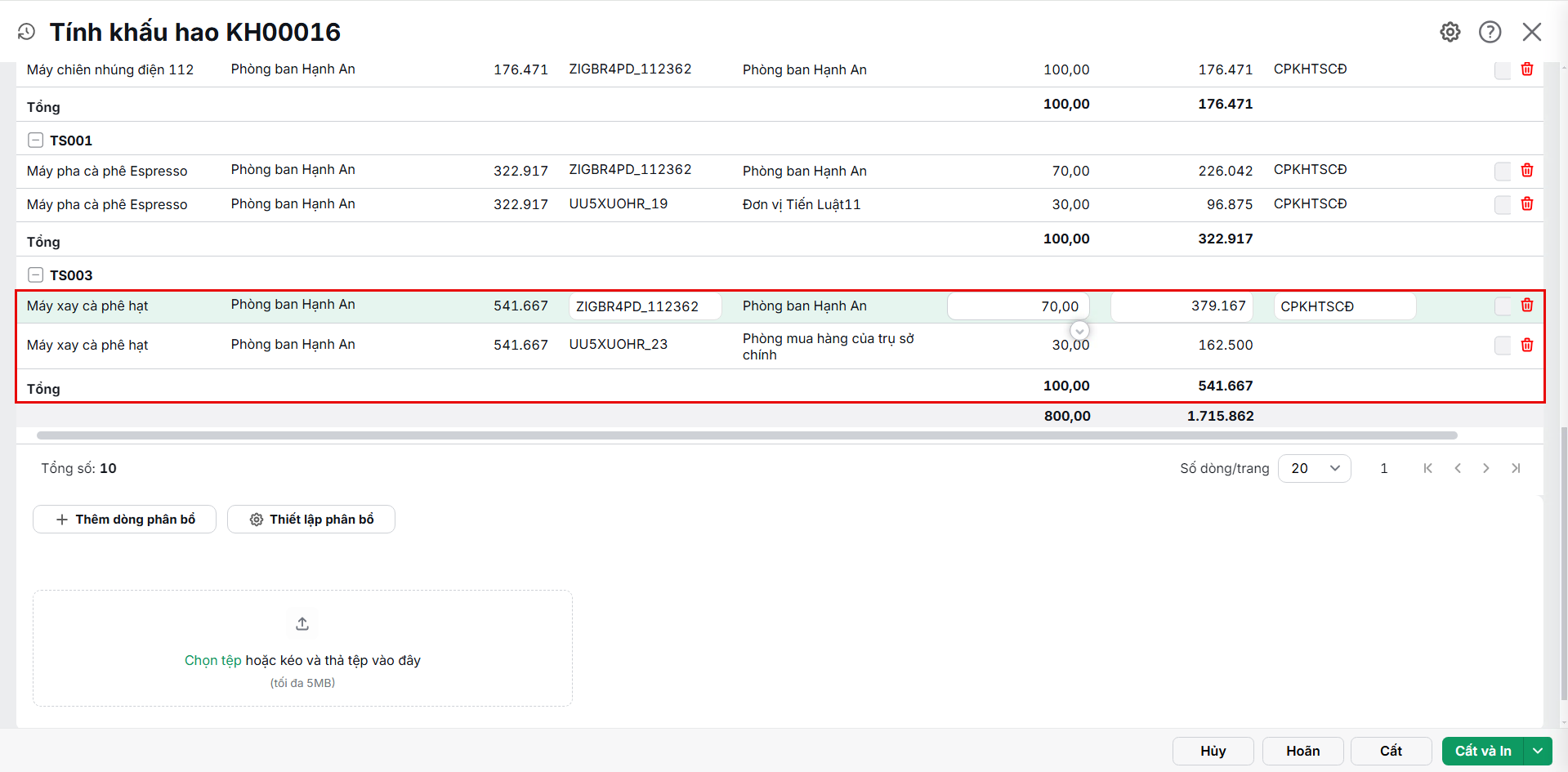Edit the ZIGBR4PD_112362 field in TS003 row

[x=645, y=306]
